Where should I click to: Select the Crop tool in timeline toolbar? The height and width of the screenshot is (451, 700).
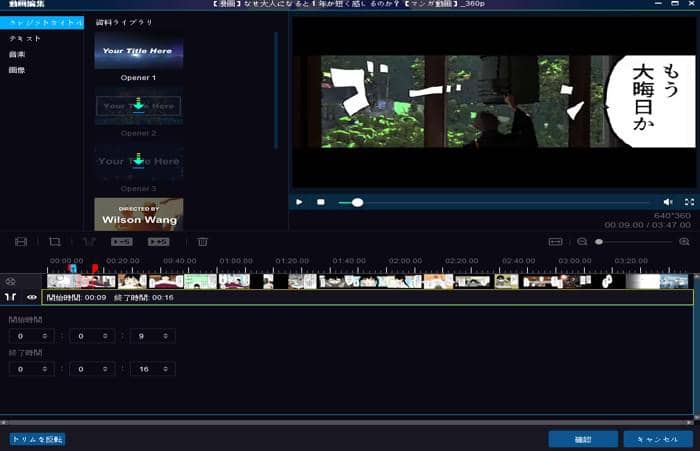tap(55, 242)
